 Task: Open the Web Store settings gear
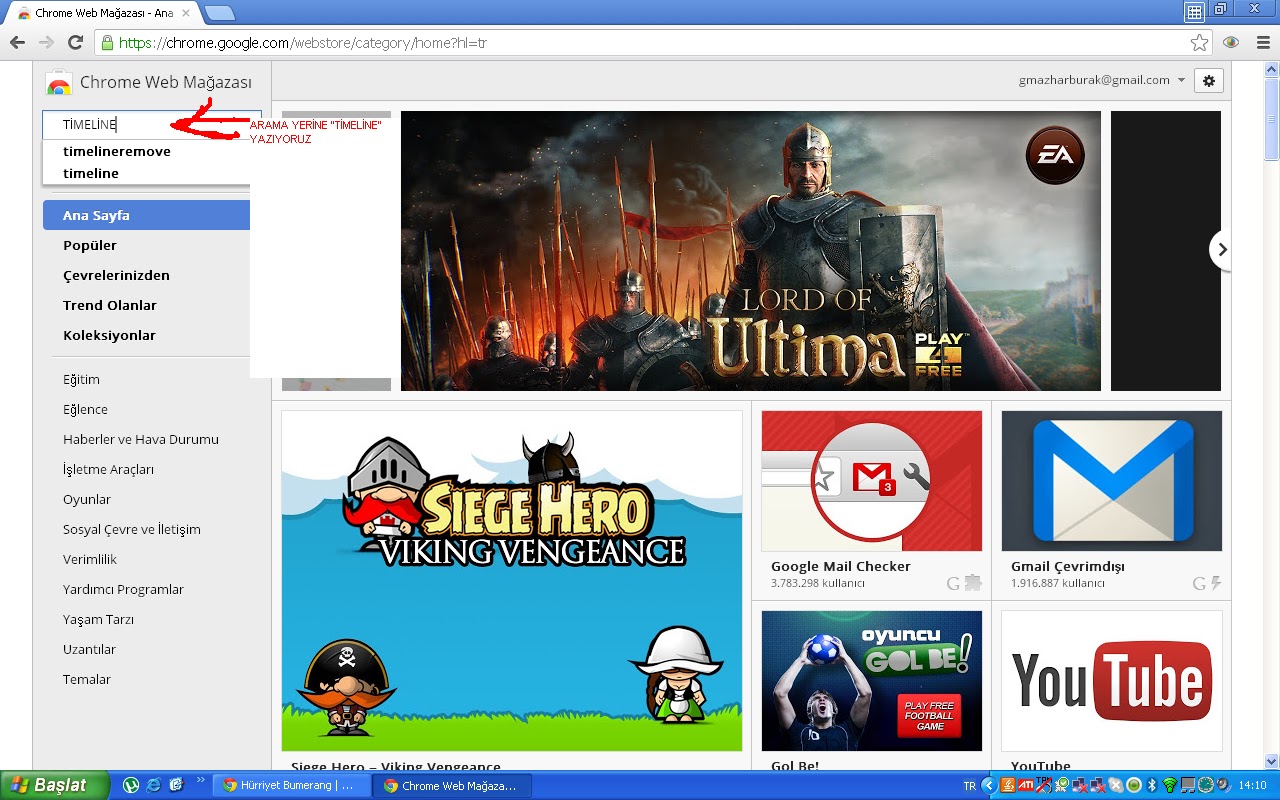[x=1208, y=81]
